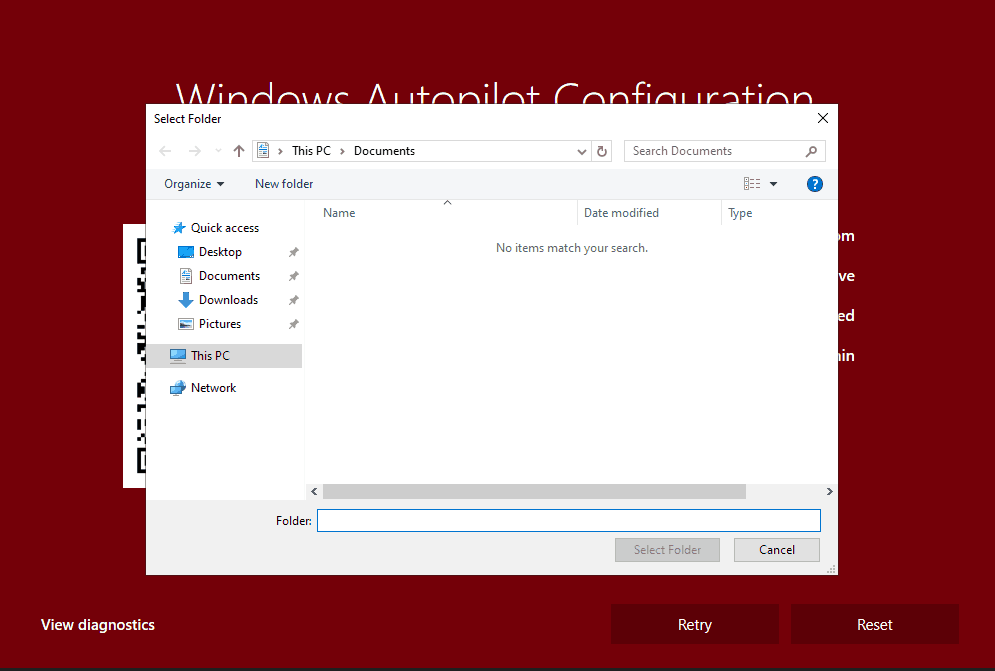Click the search magnifier icon

(811, 151)
